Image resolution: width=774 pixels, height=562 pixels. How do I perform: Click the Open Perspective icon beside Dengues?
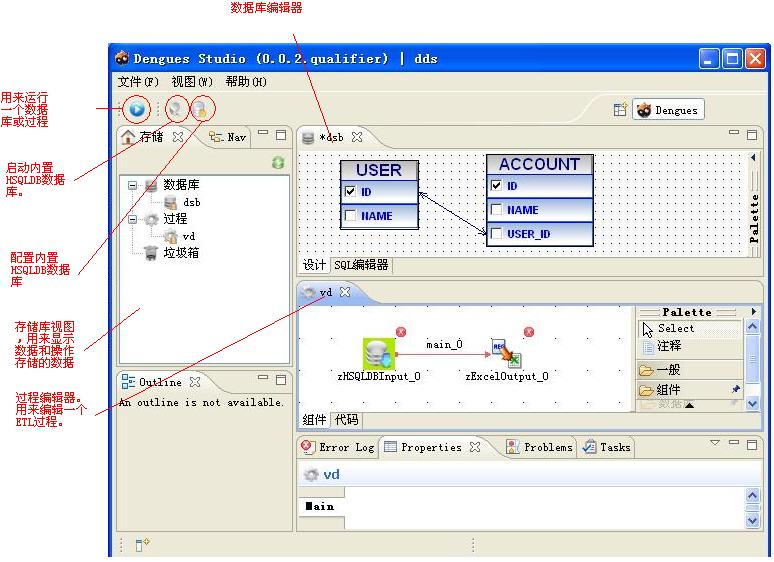[x=620, y=110]
